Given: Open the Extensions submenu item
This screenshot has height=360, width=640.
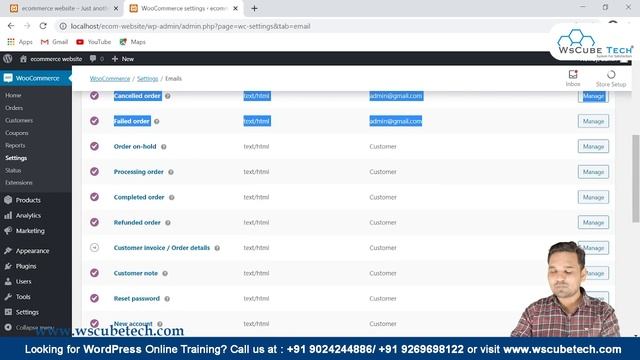Looking at the screenshot, I should pos(19,182).
